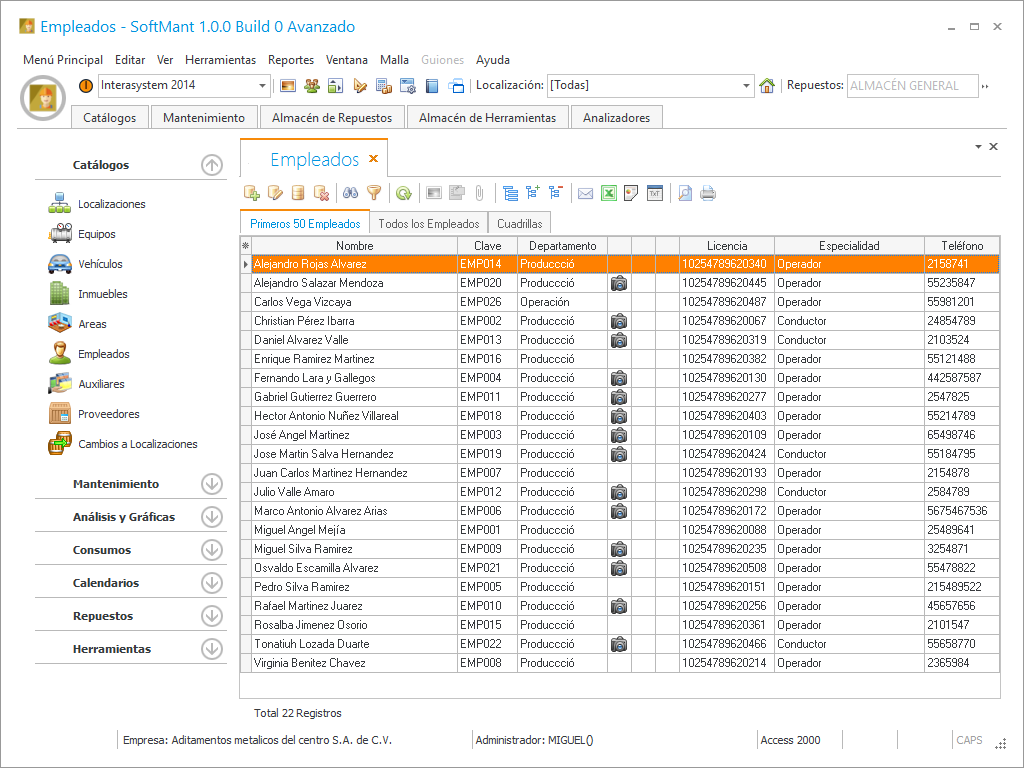Switch to Todos los Empleados tab
1024x768 pixels.
[428, 224]
